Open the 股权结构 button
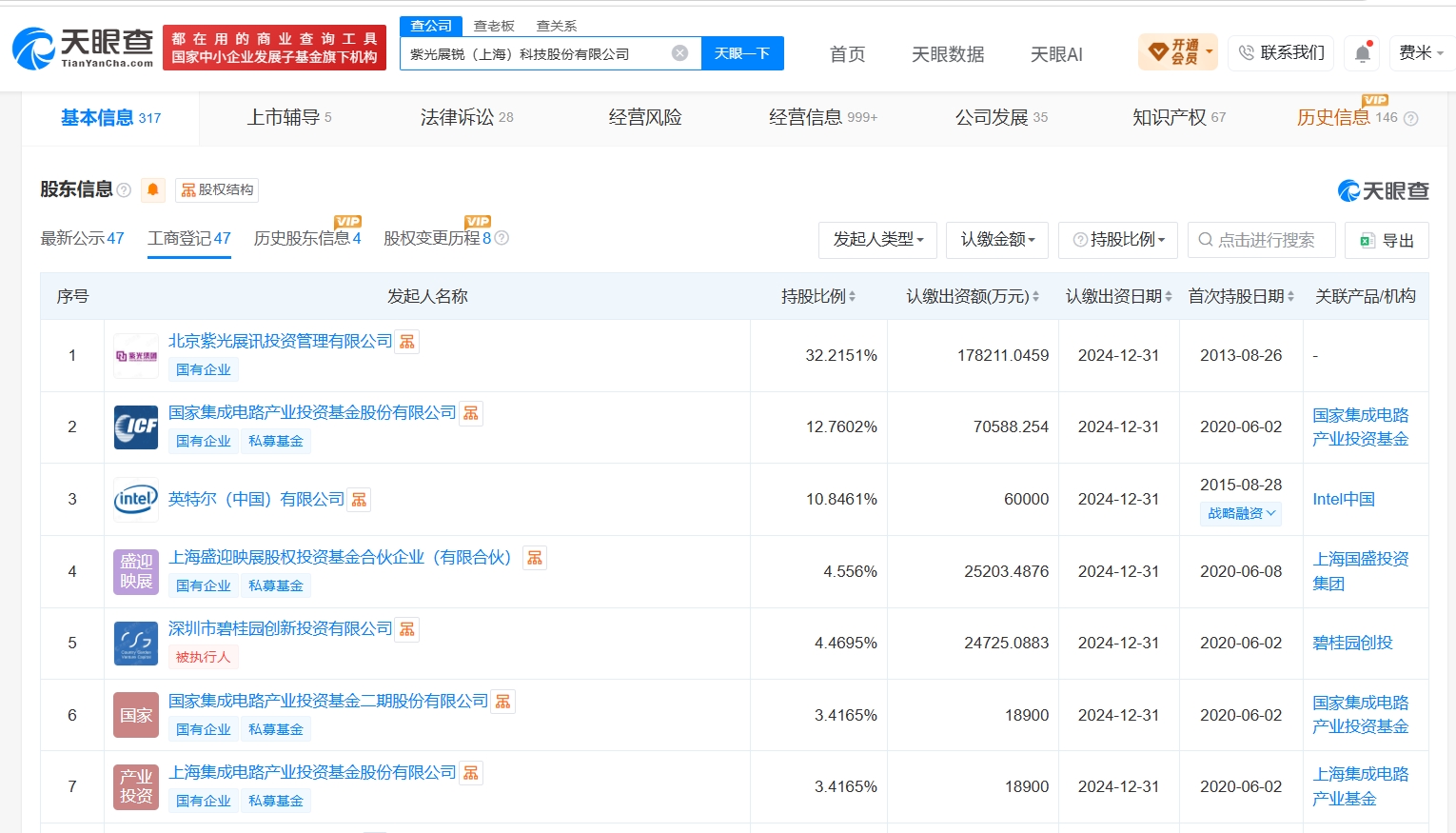This screenshot has width=1456, height=833. point(217,189)
